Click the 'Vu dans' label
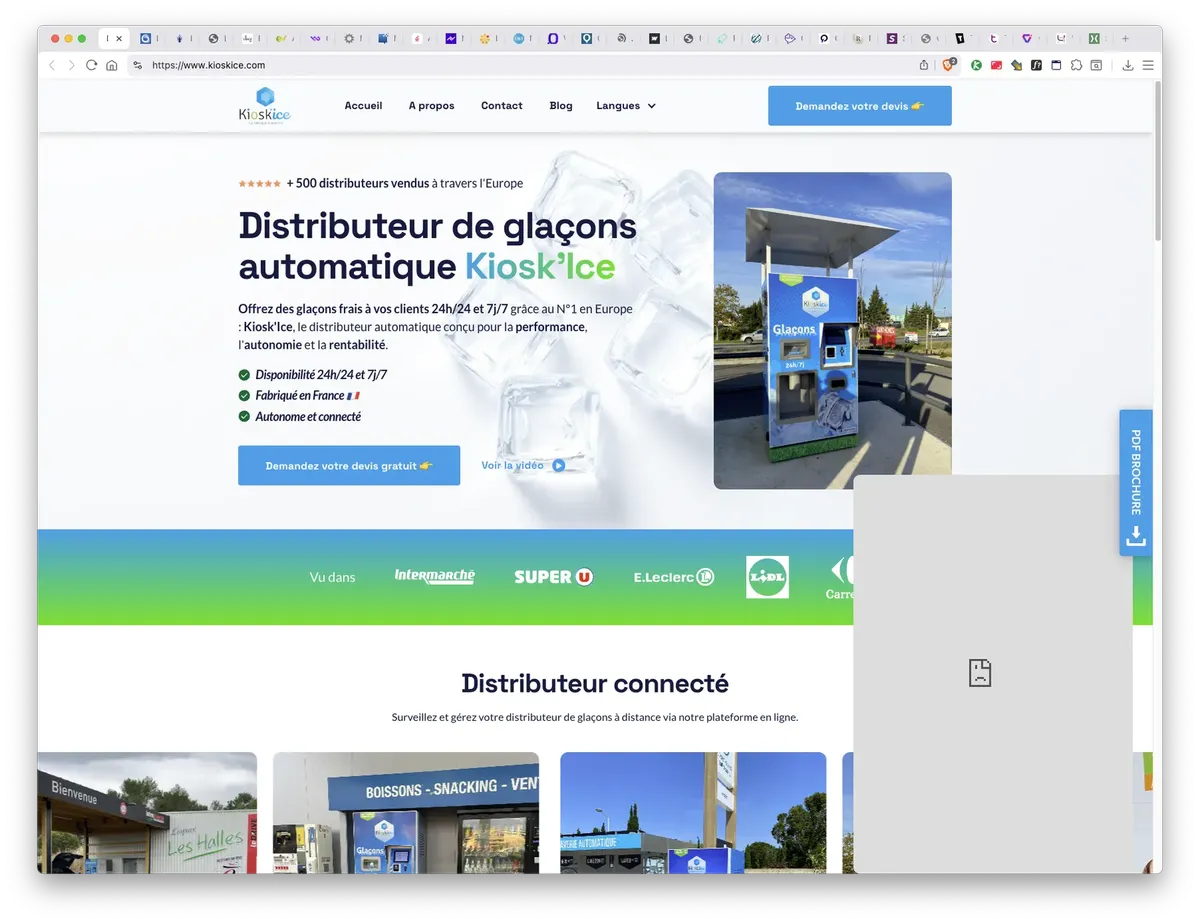Screen dimensions: 1200x923 coord(332,577)
